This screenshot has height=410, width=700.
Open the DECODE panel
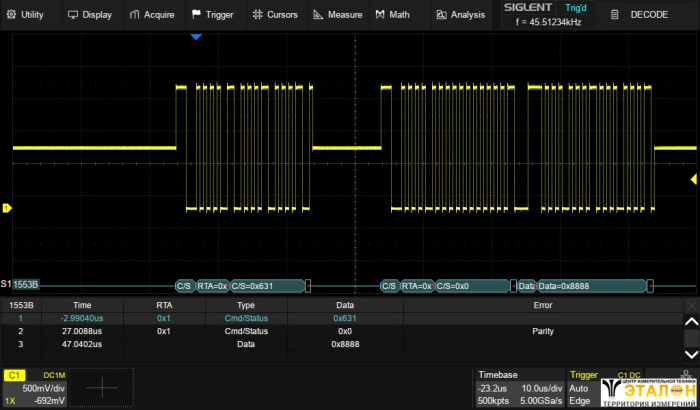click(x=647, y=15)
